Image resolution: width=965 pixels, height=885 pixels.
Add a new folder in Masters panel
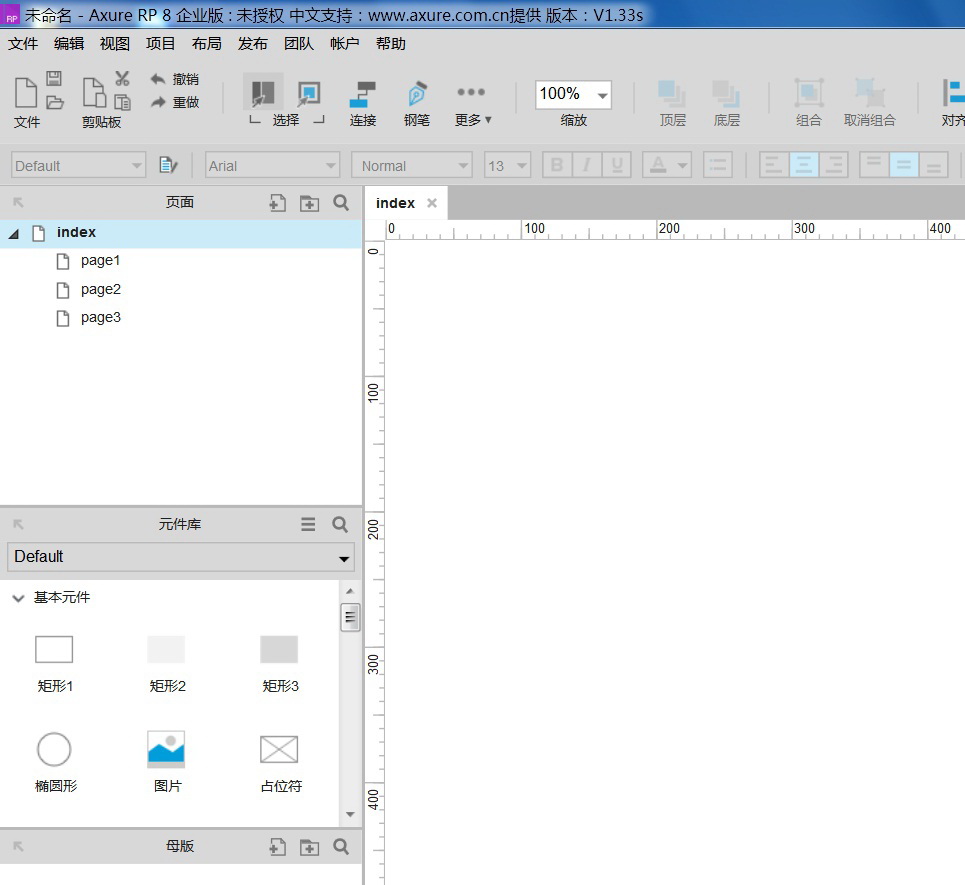(310, 847)
